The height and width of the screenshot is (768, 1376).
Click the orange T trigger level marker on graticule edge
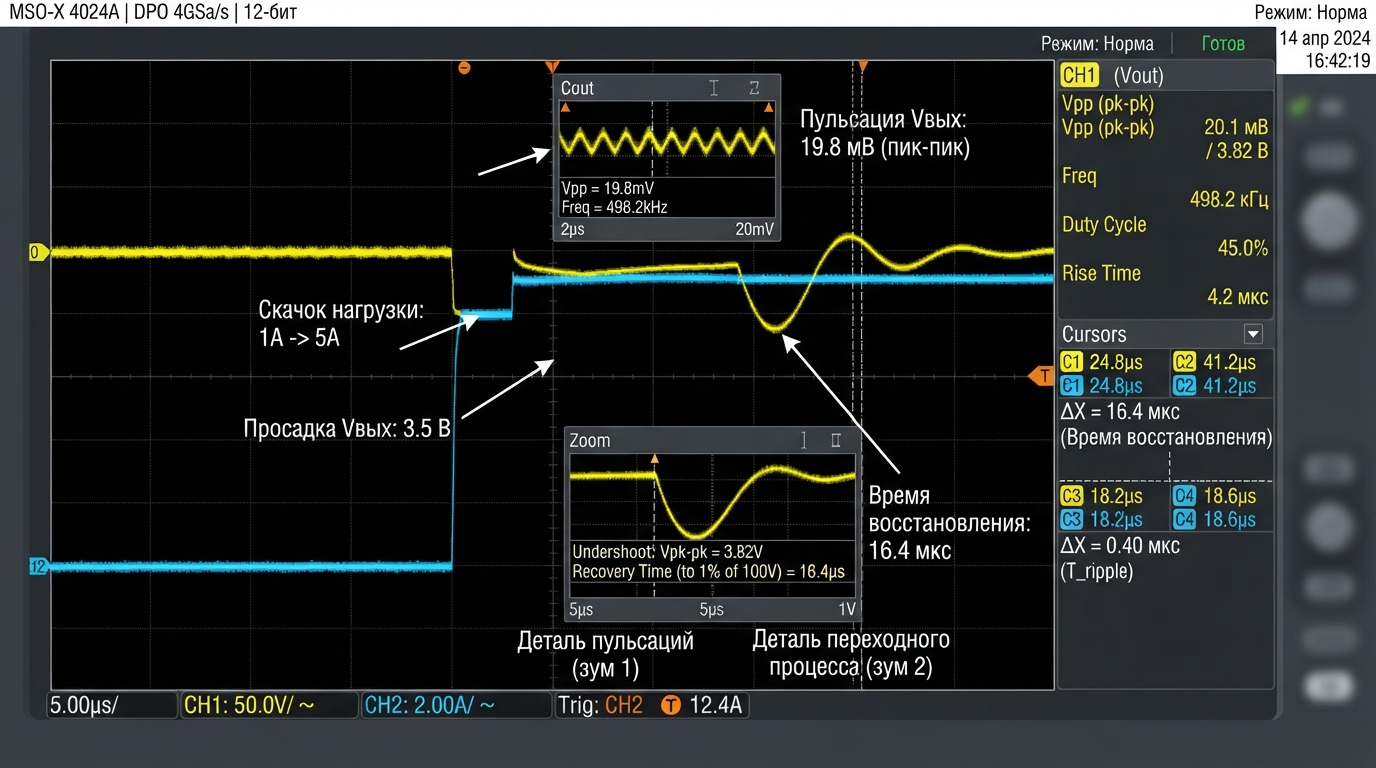click(x=1043, y=376)
